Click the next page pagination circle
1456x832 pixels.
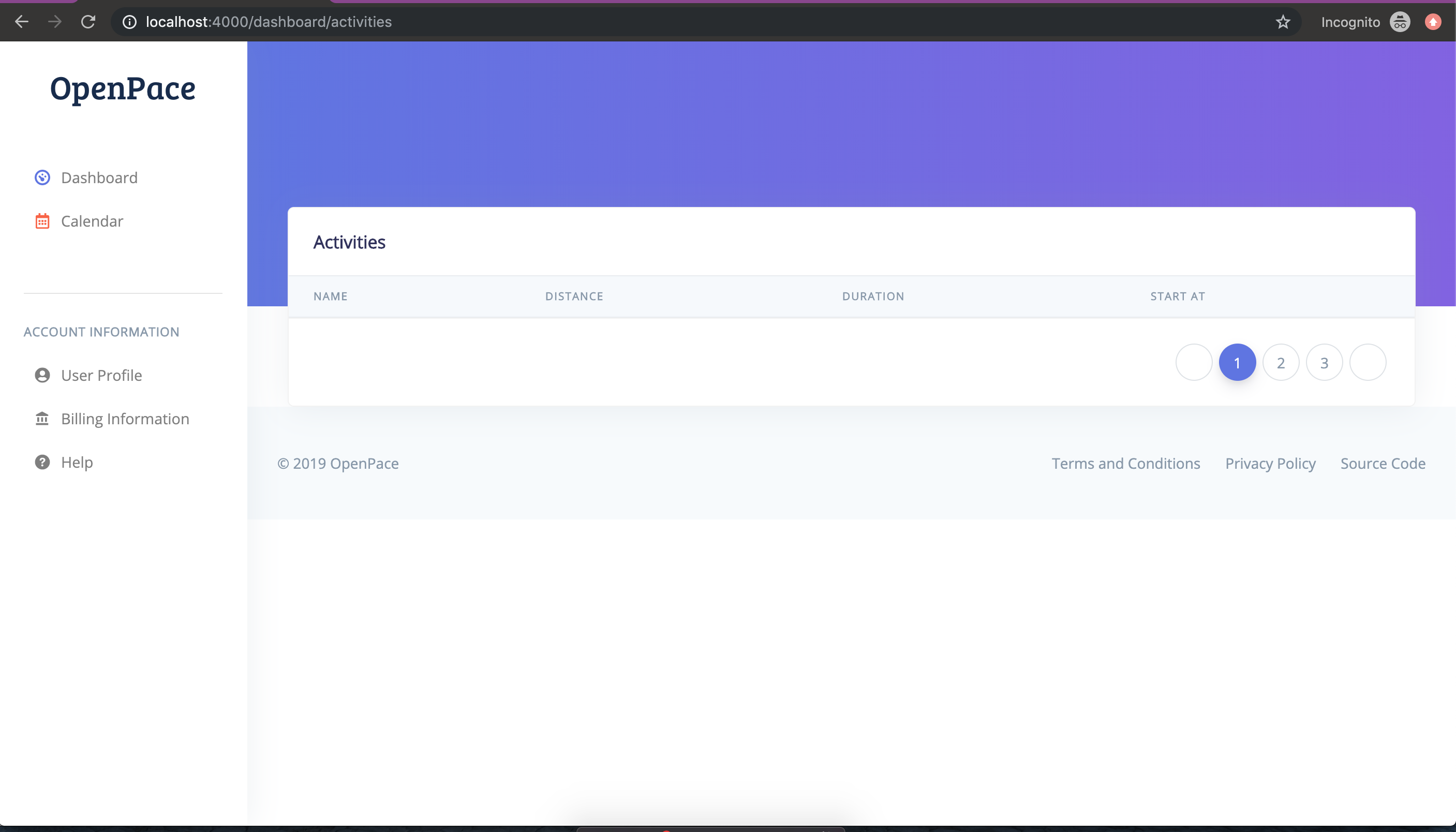click(x=1368, y=363)
